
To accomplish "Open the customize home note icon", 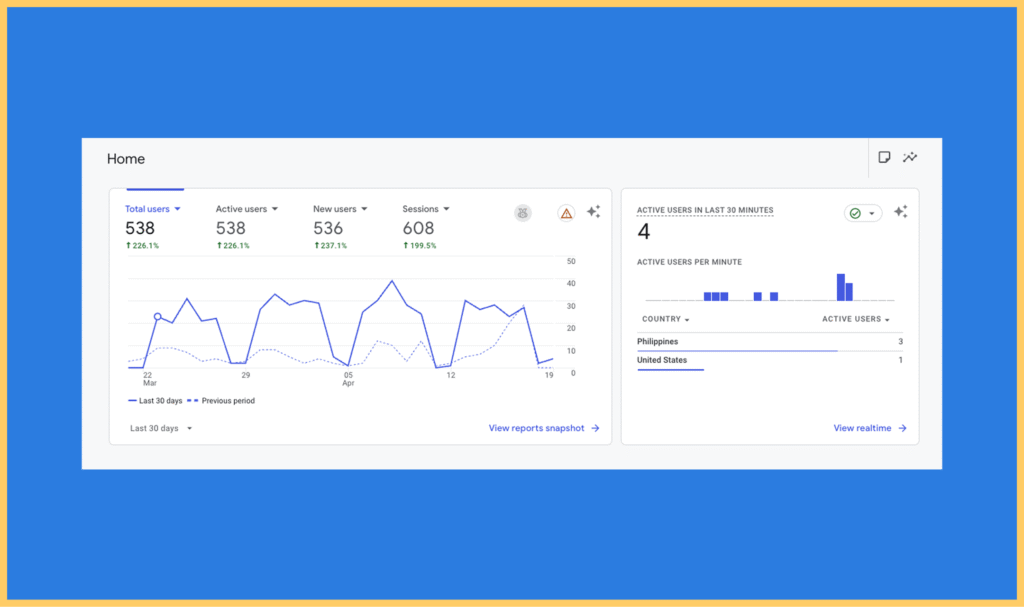I will pos(884,157).
